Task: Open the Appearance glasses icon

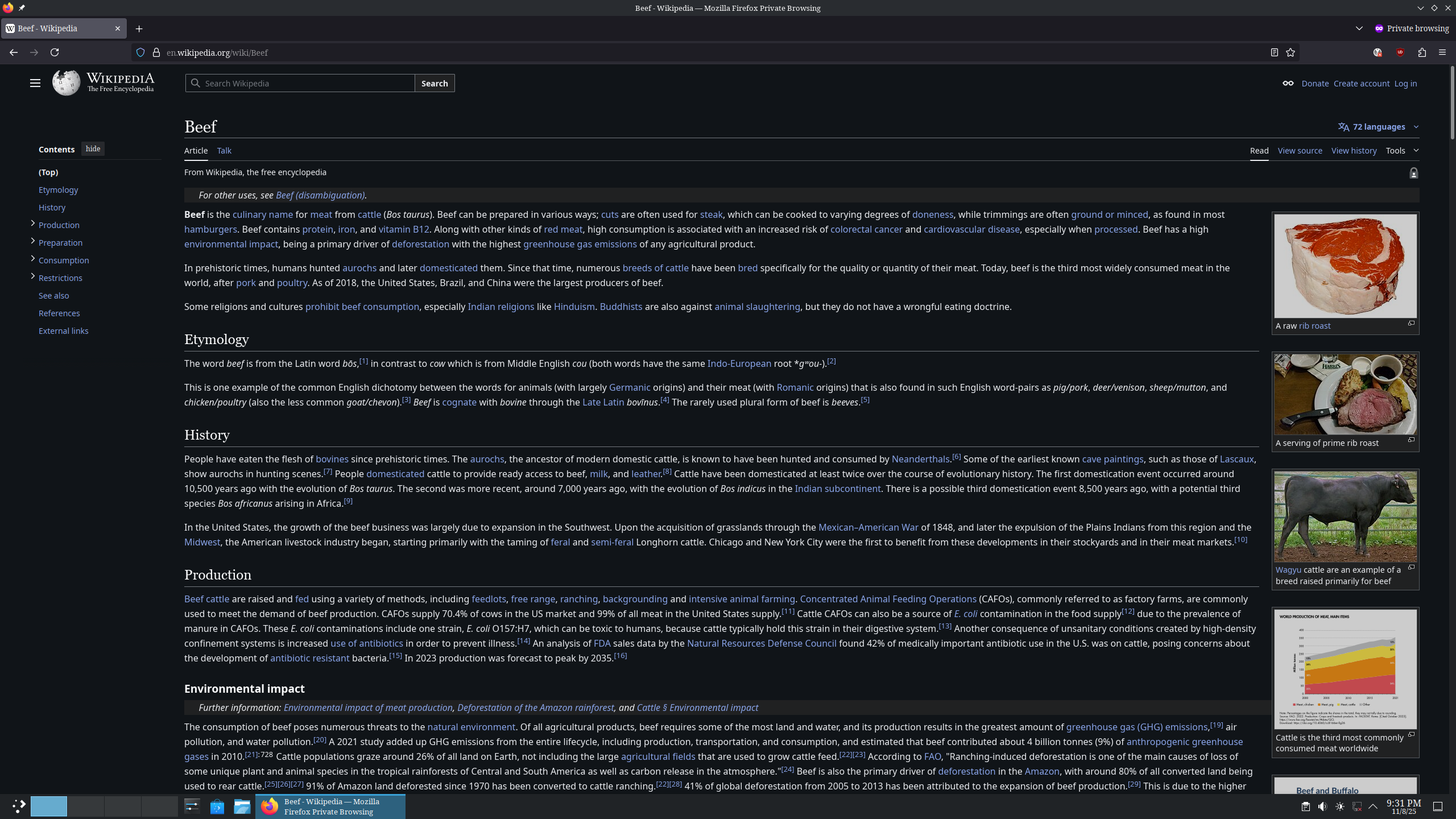Action: pyautogui.click(x=1288, y=83)
